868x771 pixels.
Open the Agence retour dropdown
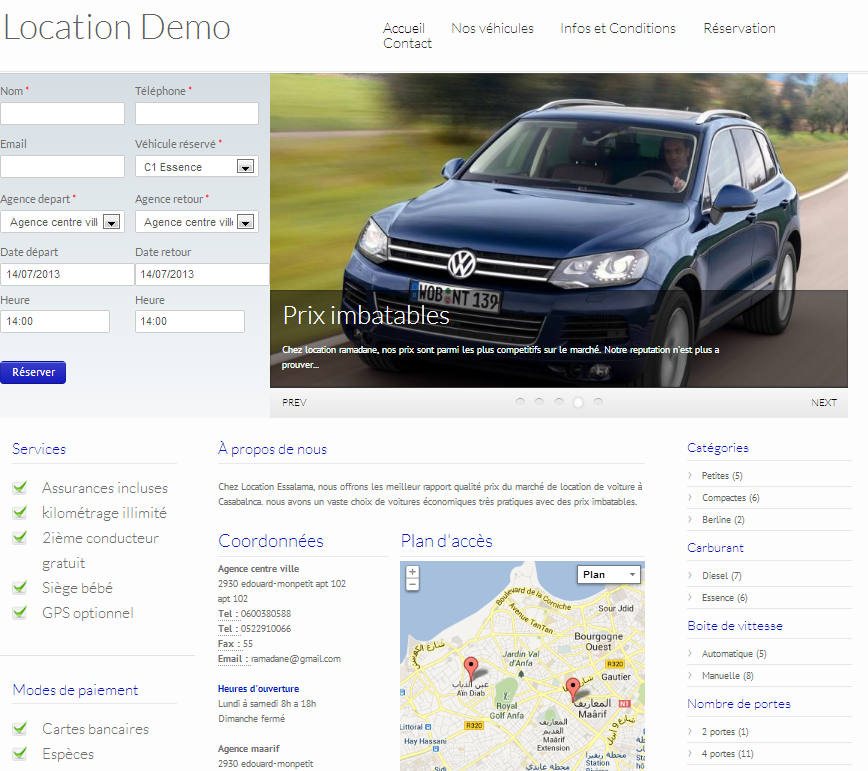click(197, 222)
